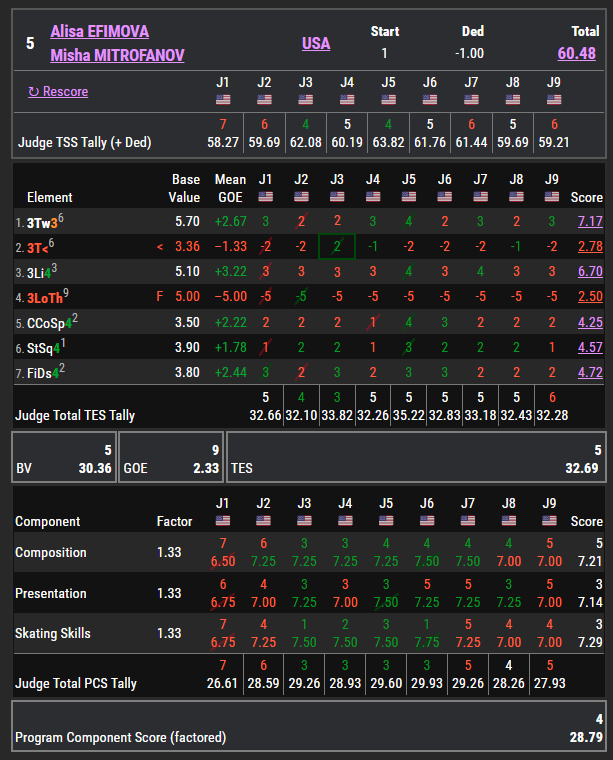Click the US flag under J9 beside Rescore
The width and height of the screenshot is (613, 760).
pos(553,99)
